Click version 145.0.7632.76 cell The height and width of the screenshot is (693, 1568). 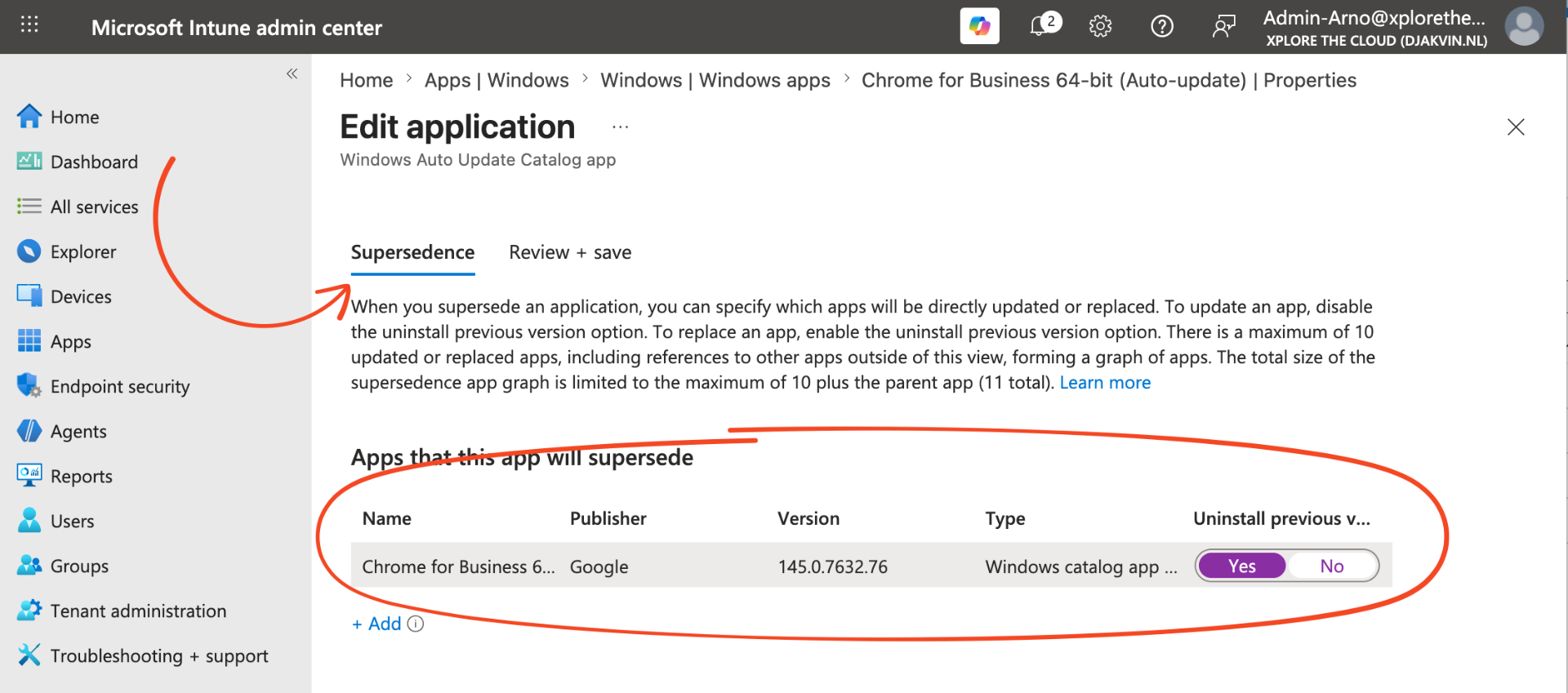(x=833, y=566)
